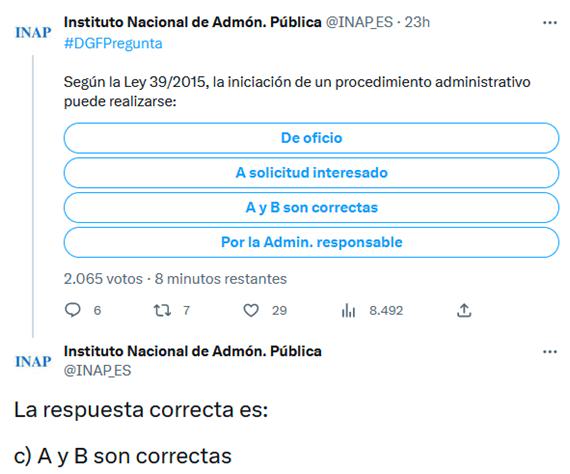This screenshot has height=474, width=570.
Task: Open the @INAP_ES handle under answer tweet
Action: click(97, 371)
